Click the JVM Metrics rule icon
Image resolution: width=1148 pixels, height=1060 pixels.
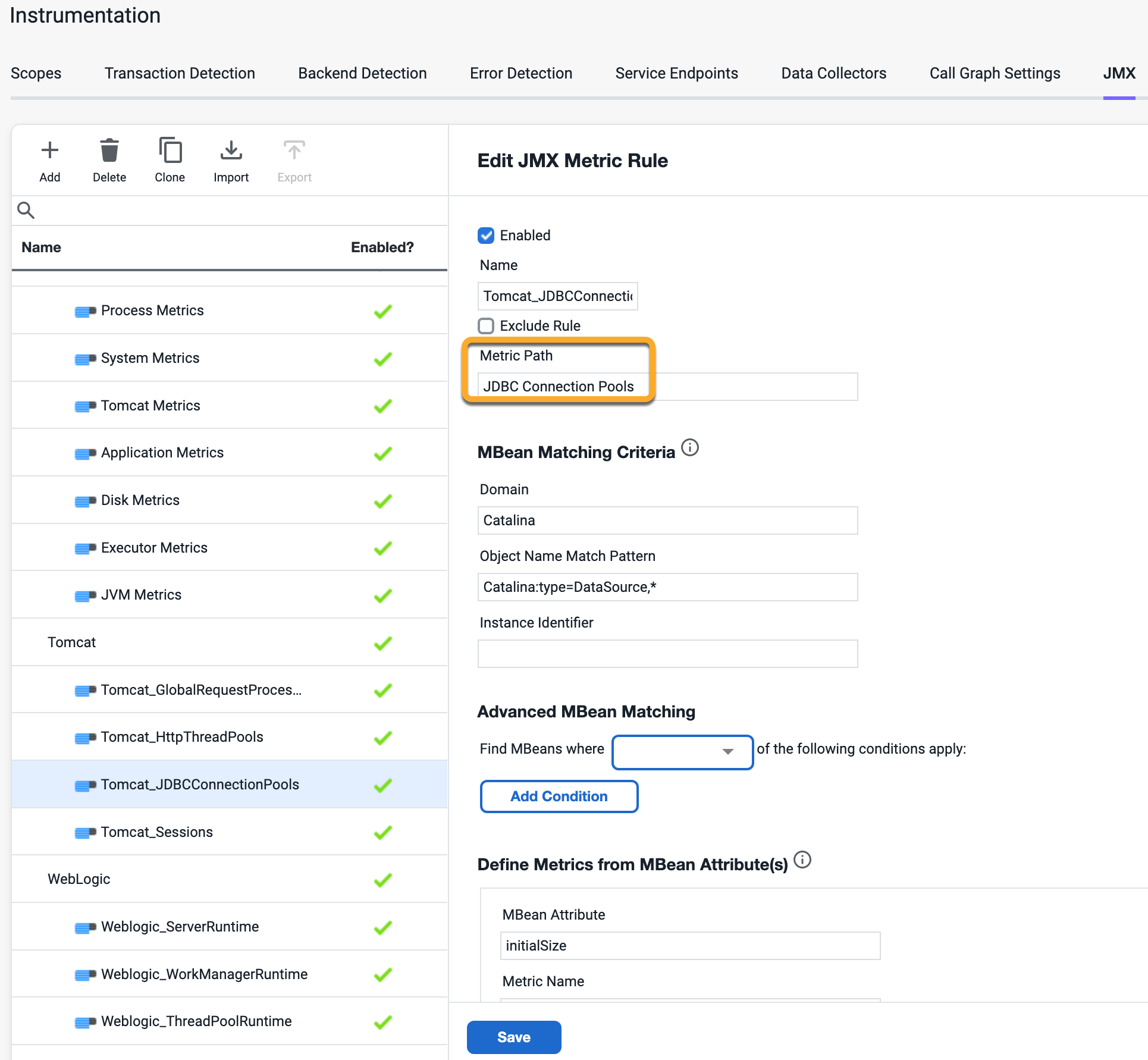pyautogui.click(x=85, y=595)
